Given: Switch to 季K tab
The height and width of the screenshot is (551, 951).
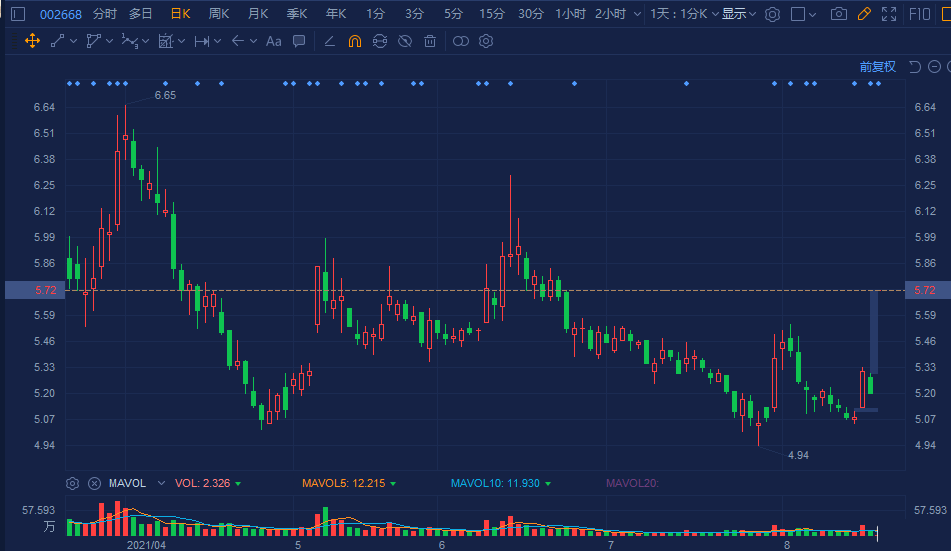Looking at the screenshot, I should coord(297,14).
